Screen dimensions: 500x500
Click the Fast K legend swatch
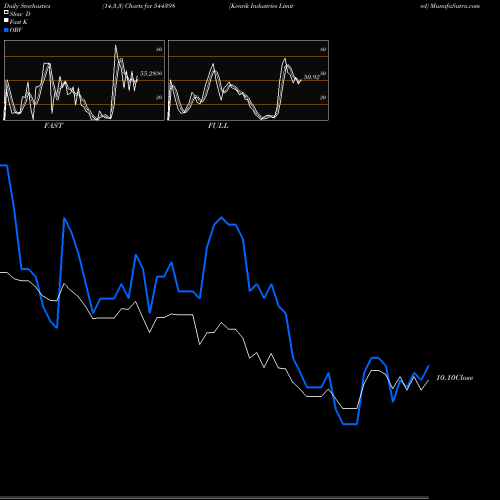6,21
